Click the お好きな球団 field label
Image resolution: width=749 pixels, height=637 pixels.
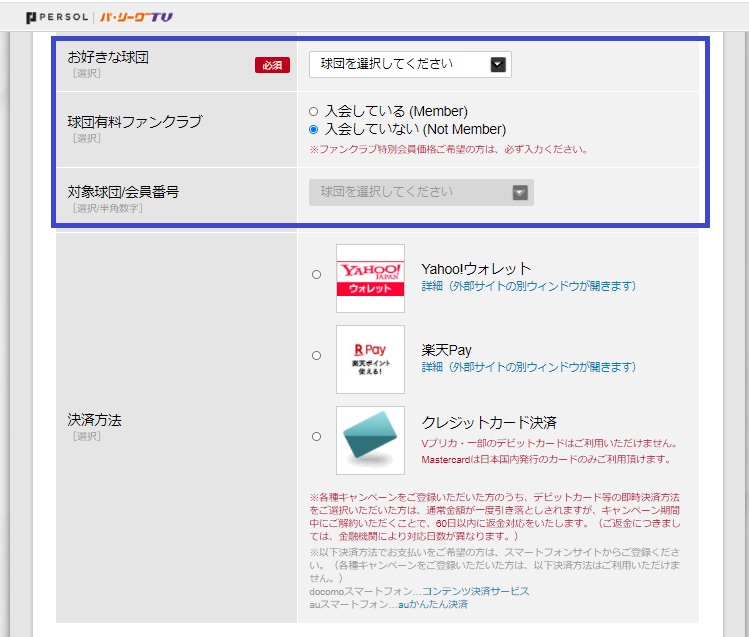pos(108,58)
